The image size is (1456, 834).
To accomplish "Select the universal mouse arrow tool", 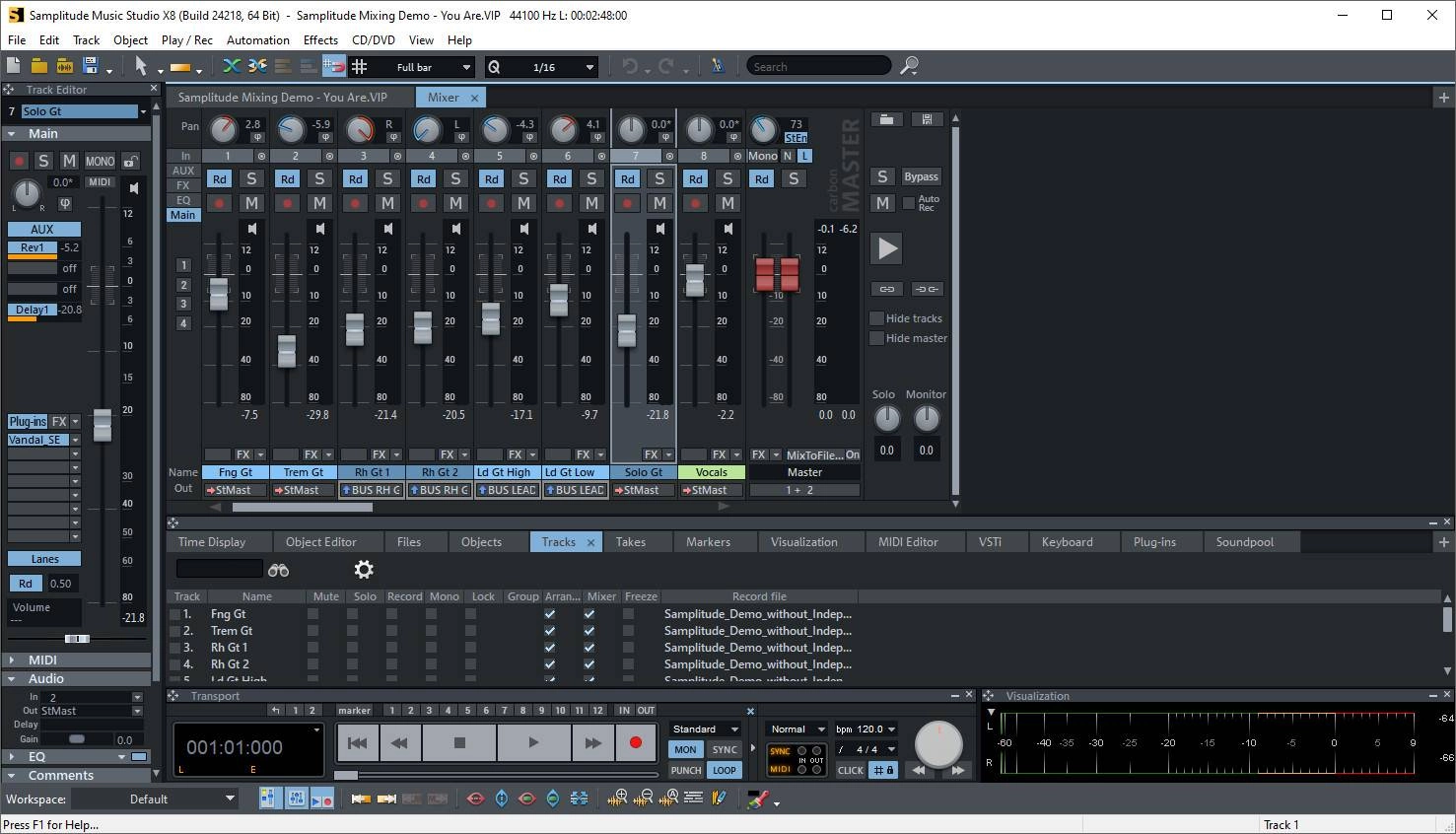I will click(x=141, y=66).
